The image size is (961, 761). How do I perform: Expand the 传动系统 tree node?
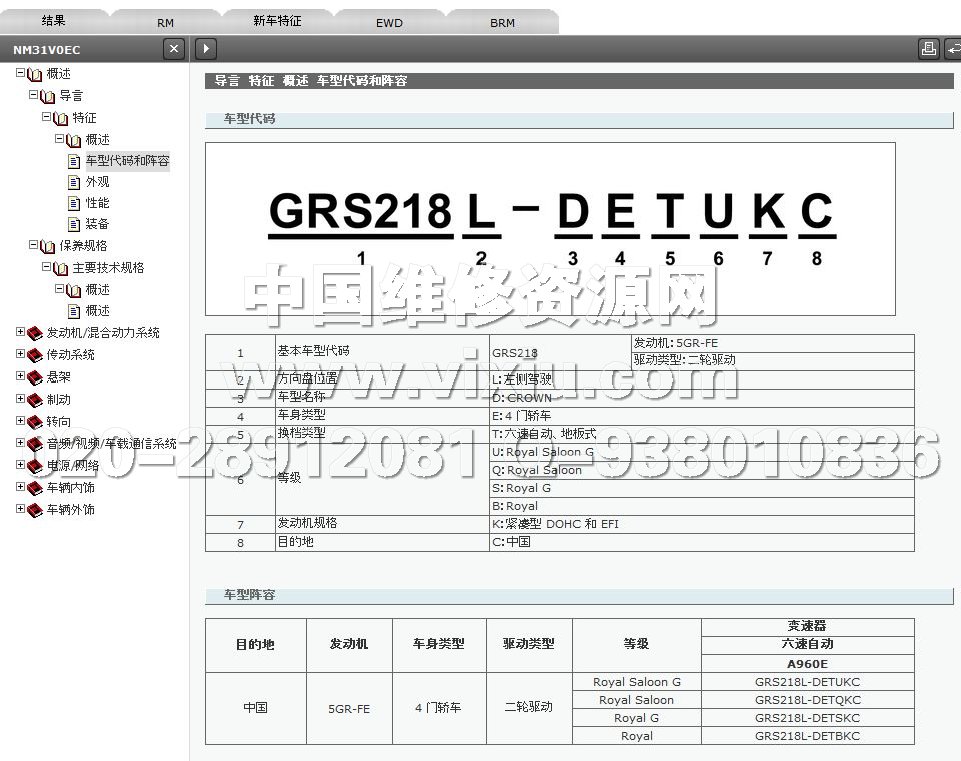click(x=20, y=354)
